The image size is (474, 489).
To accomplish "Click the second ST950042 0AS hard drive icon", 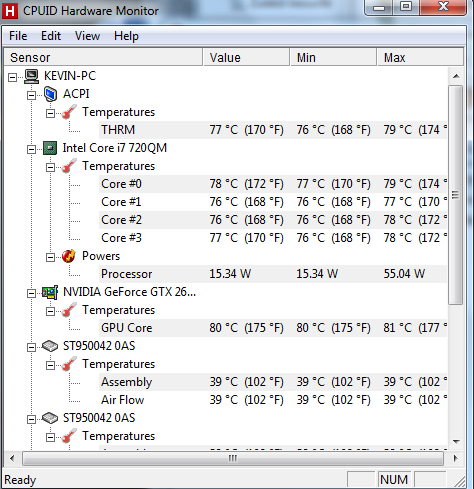I will [50, 418].
